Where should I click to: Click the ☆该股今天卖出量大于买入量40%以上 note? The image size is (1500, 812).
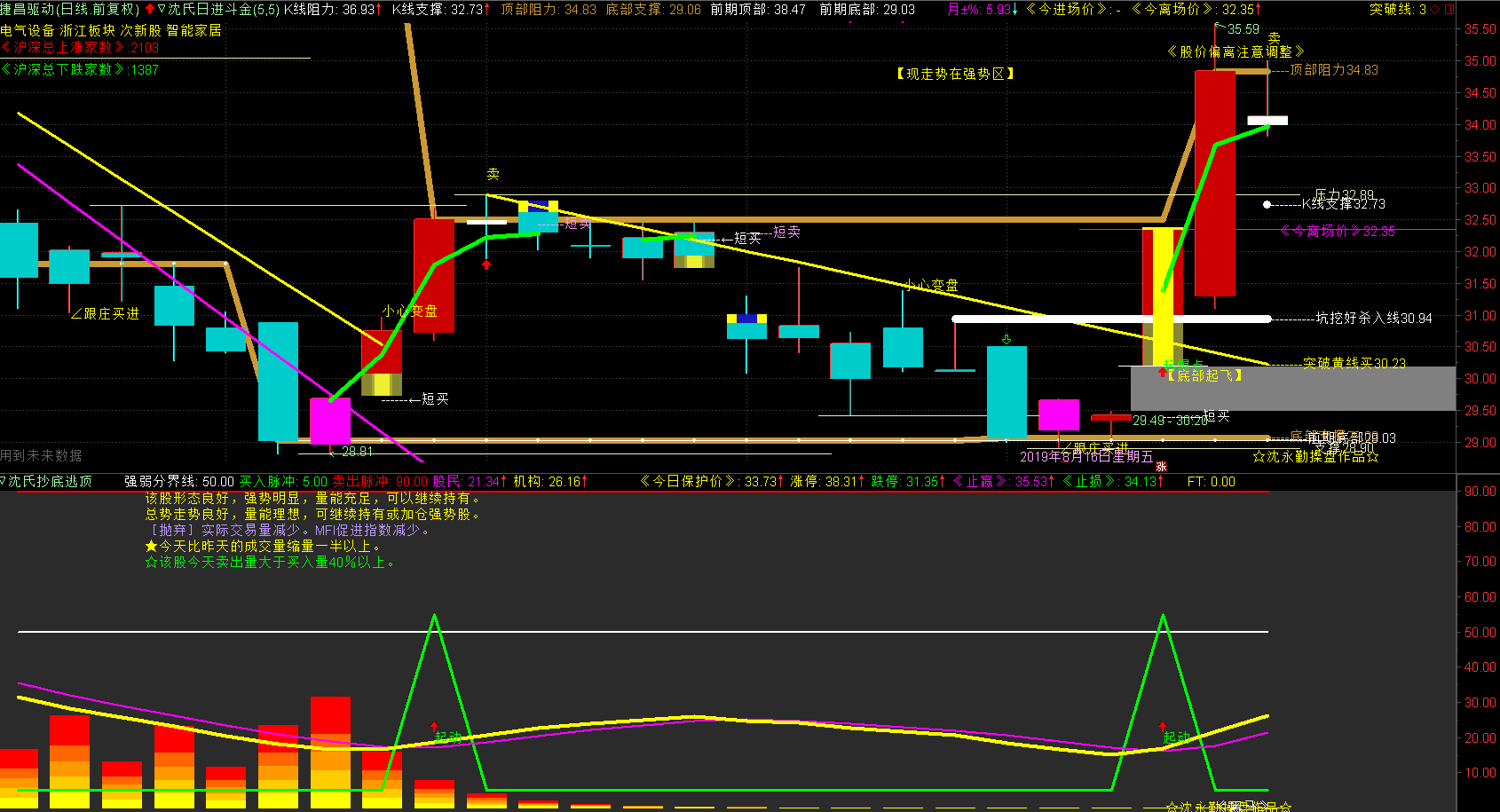[271, 562]
